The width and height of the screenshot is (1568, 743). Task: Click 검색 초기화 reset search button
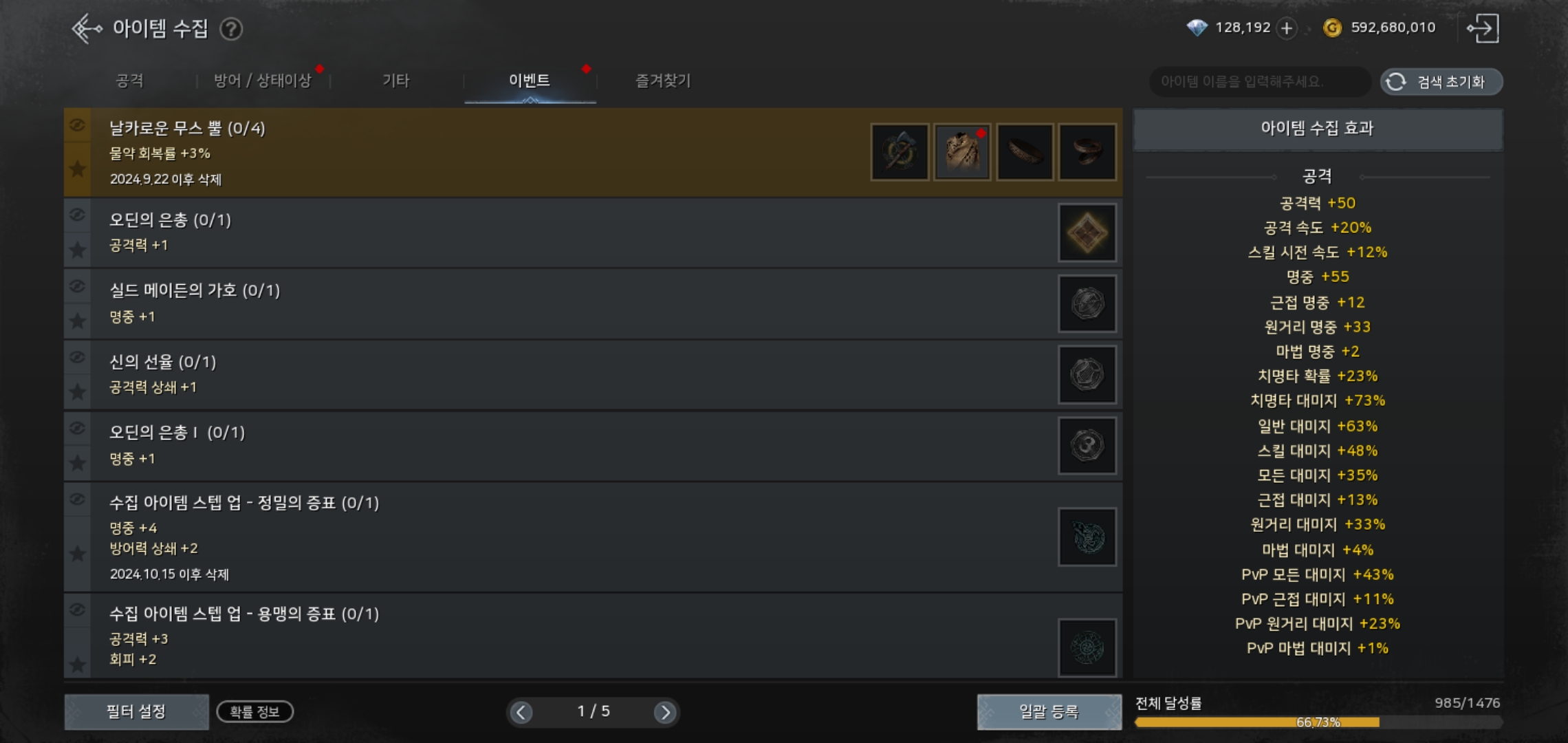pyautogui.click(x=1441, y=82)
